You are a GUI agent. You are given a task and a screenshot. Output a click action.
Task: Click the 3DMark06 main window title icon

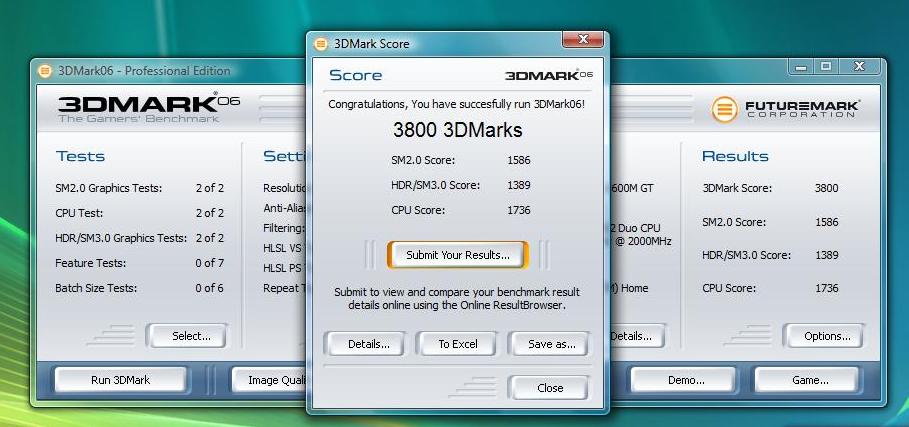pos(45,71)
